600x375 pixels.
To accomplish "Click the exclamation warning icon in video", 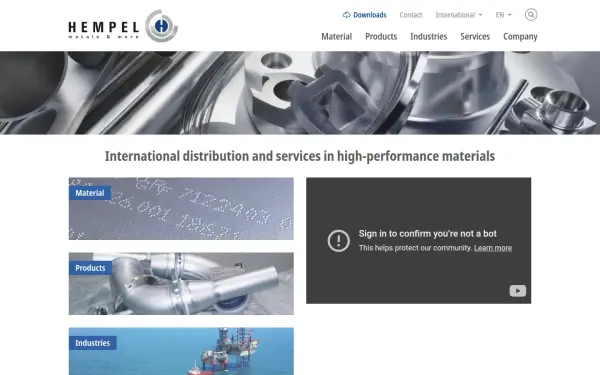I will click(x=339, y=241).
